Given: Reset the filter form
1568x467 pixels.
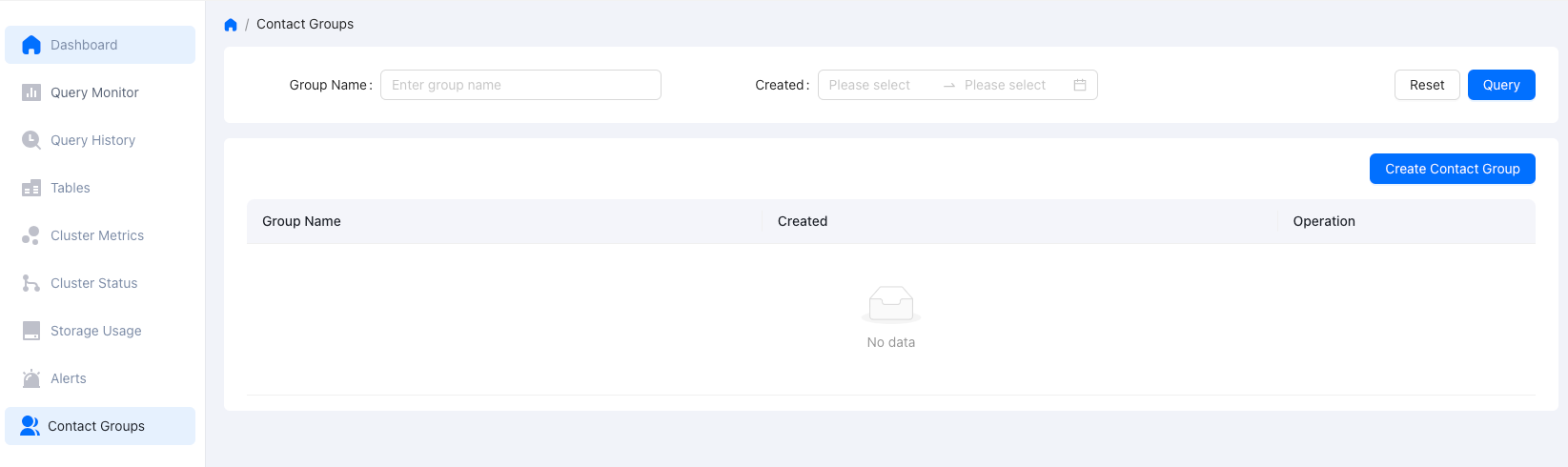Looking at the screenshot, I should pos(1427,85).
